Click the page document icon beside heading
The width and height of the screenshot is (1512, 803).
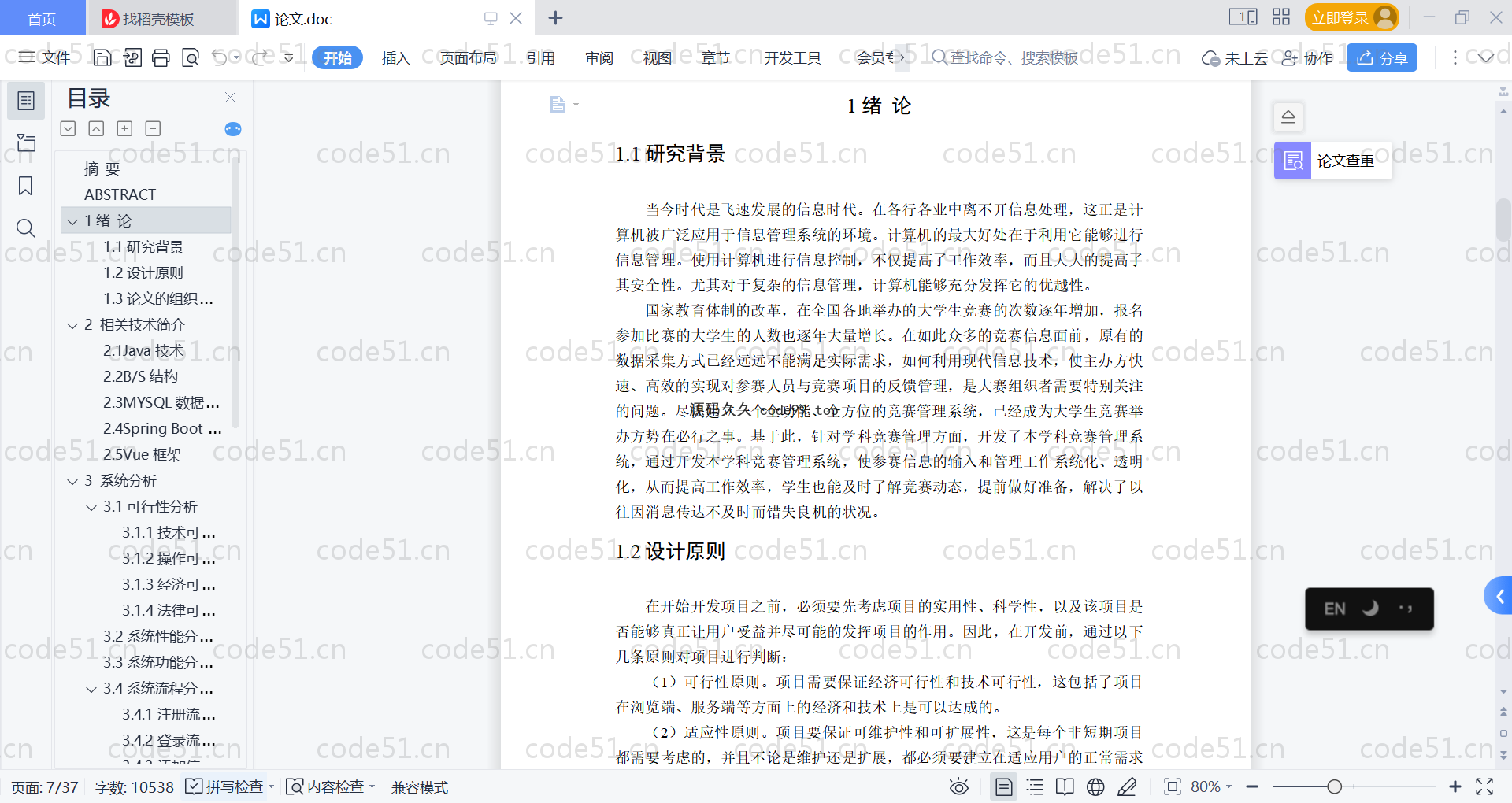point(558,105)
